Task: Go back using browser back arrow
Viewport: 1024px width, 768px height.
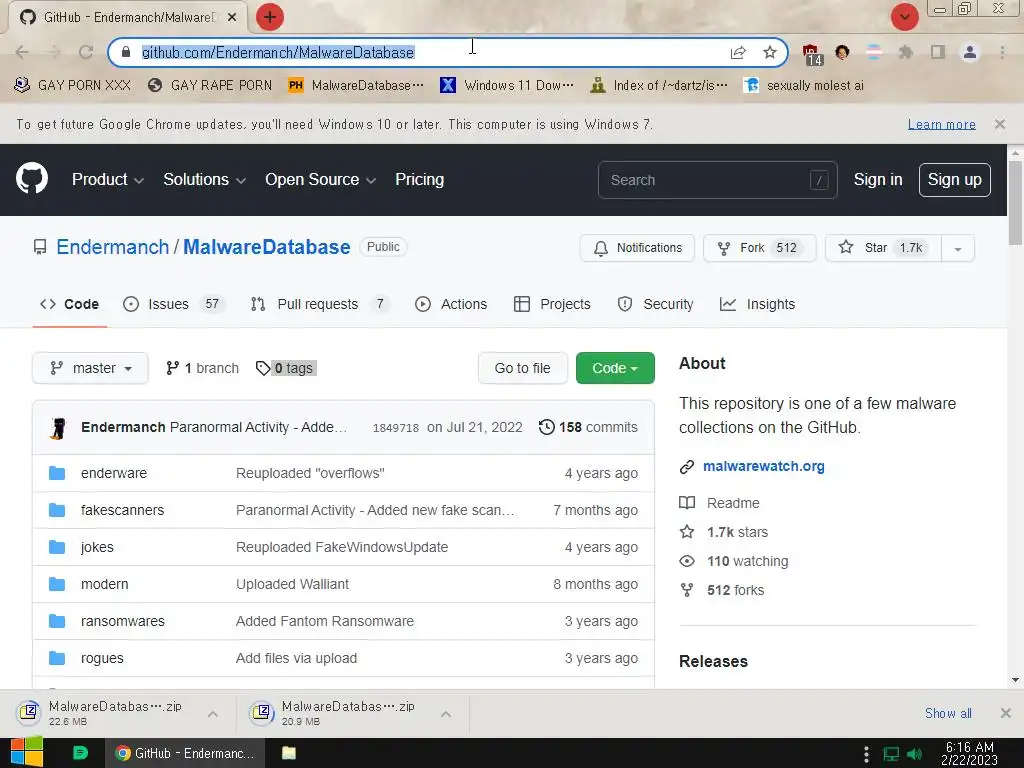Action: coord(22,52)
